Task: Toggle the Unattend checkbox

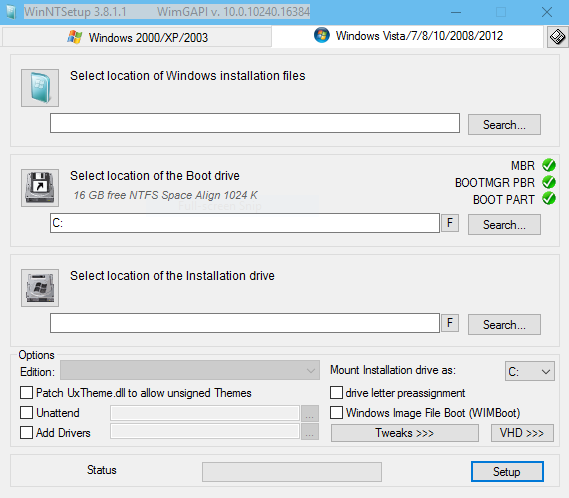Action: 26,413
